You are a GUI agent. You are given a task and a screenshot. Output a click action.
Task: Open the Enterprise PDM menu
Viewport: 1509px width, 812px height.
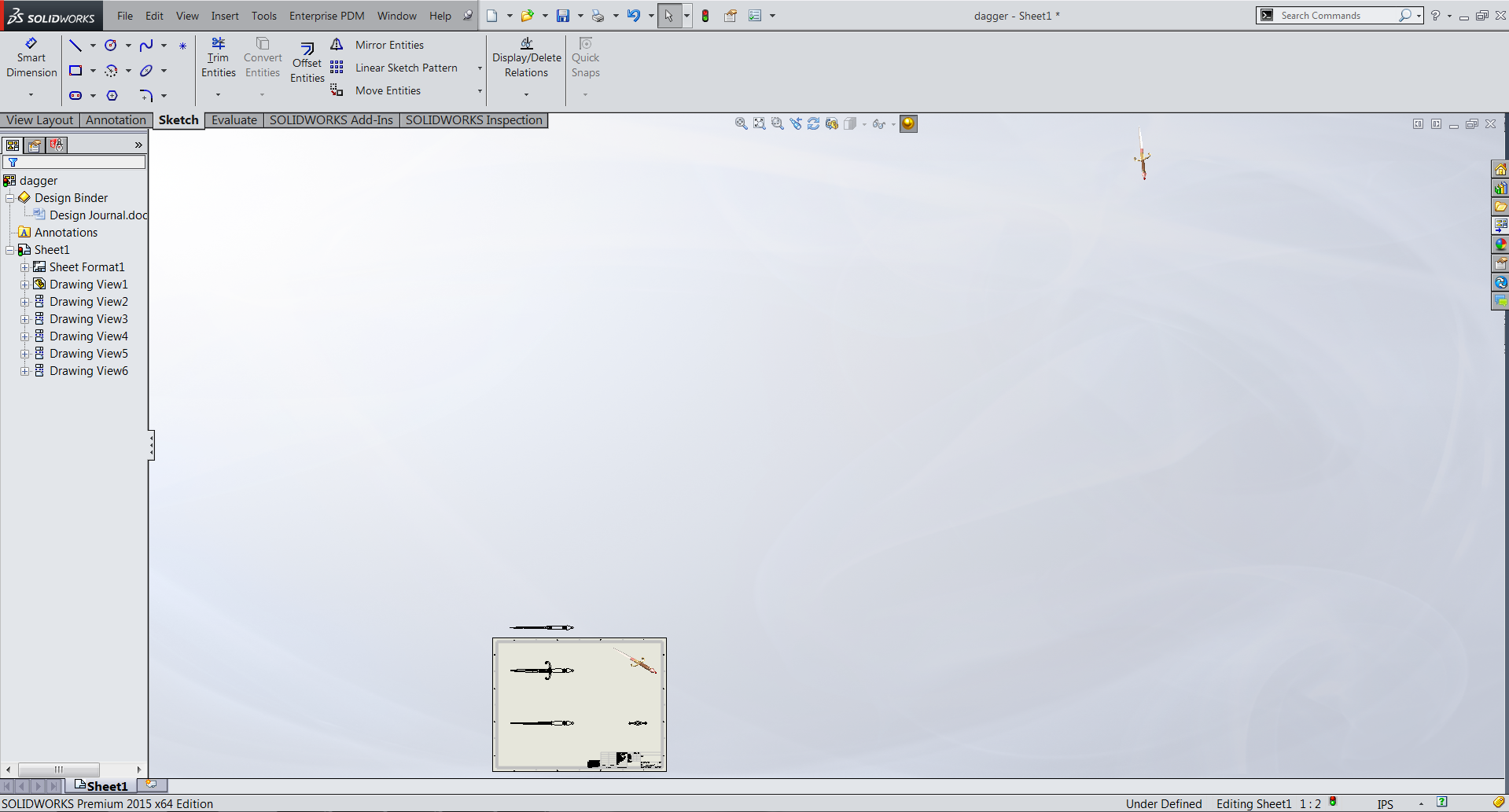tap(327, 16)
